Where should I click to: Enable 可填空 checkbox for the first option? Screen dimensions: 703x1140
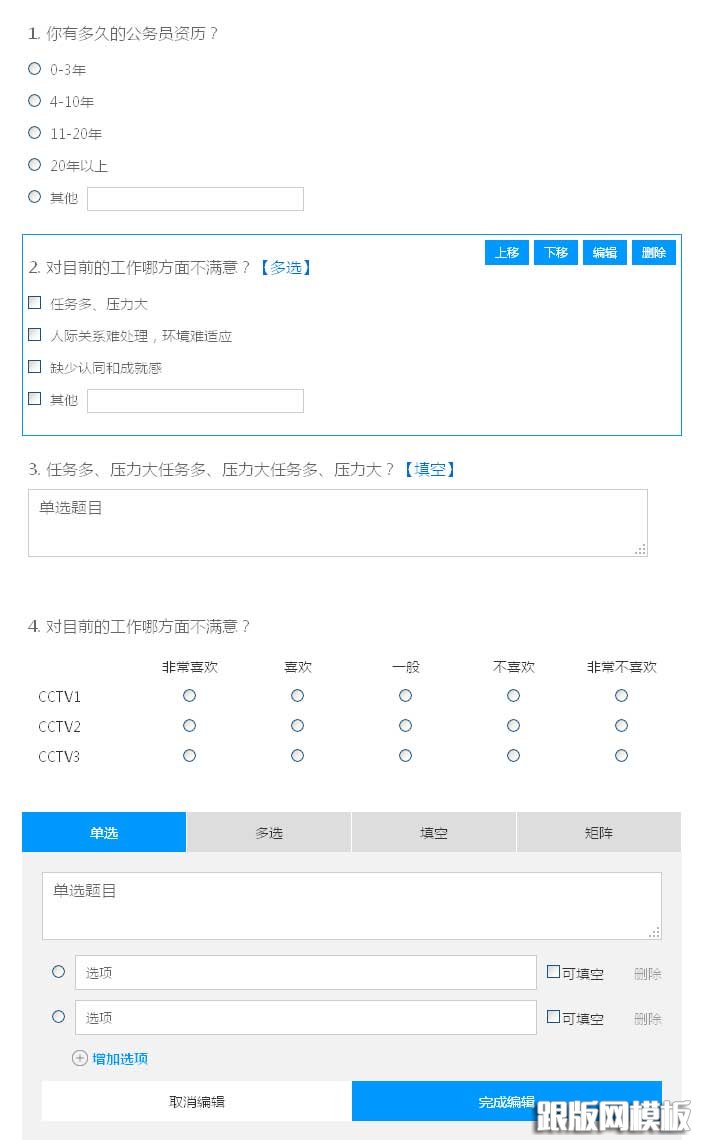(553, 972)
